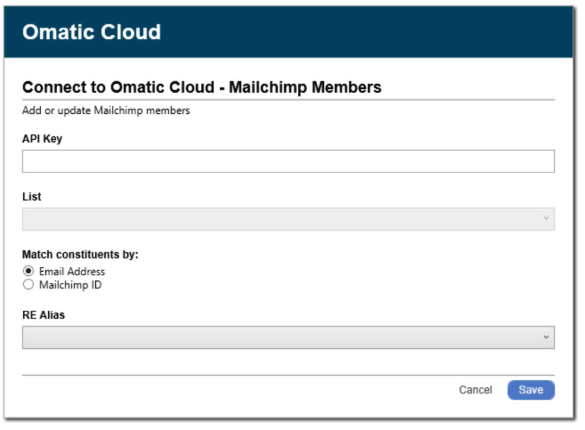Click the 'API Key' label
This screenshot has height=430, width=585.
point(42,139)
